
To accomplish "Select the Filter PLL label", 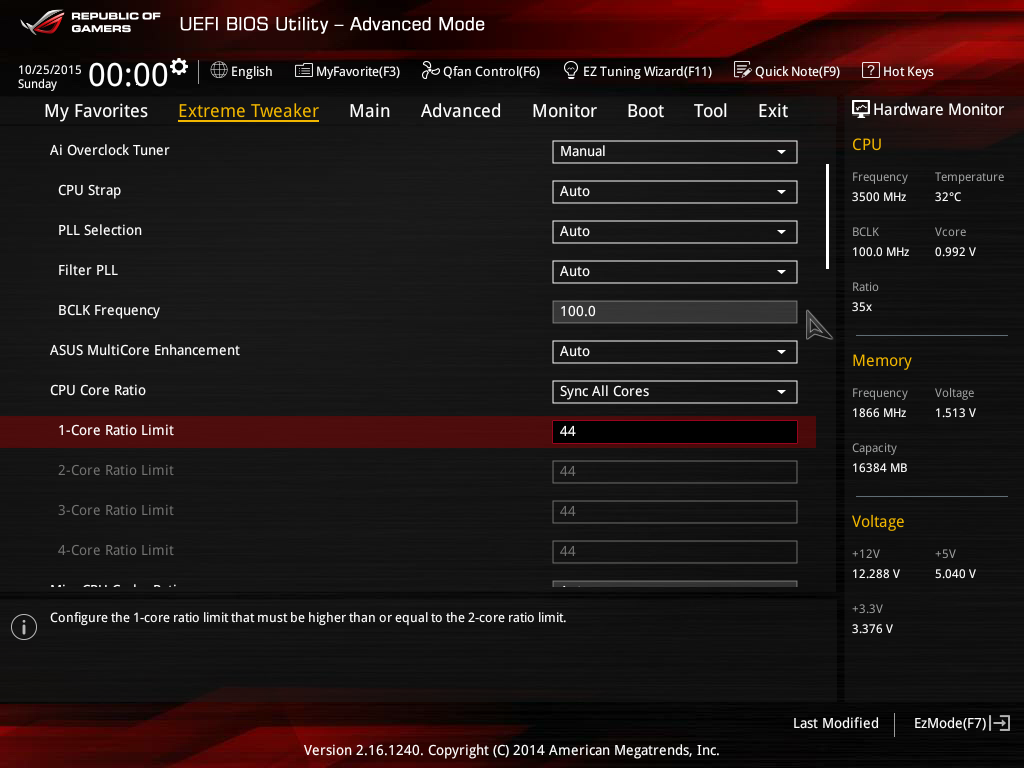I will pyautogui.click(x=88, y=270).
